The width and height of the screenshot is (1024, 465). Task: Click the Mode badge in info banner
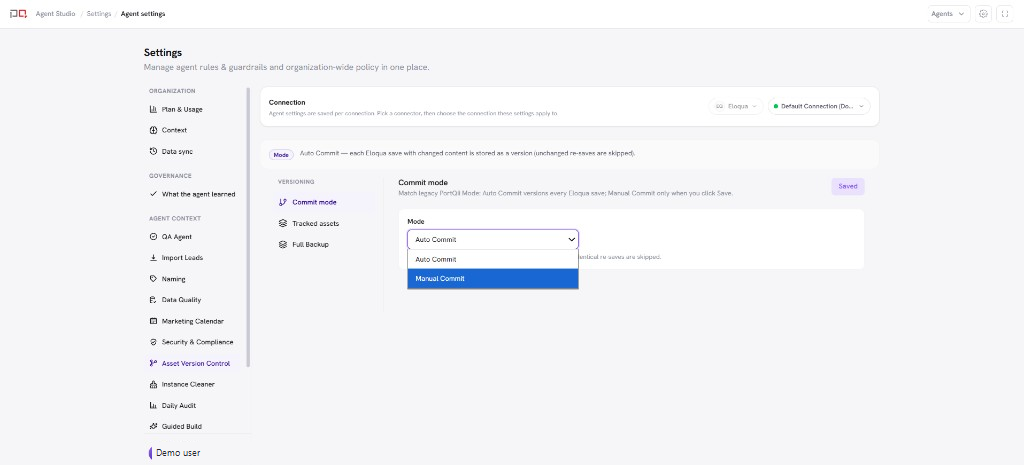click(x=281, y=155)
